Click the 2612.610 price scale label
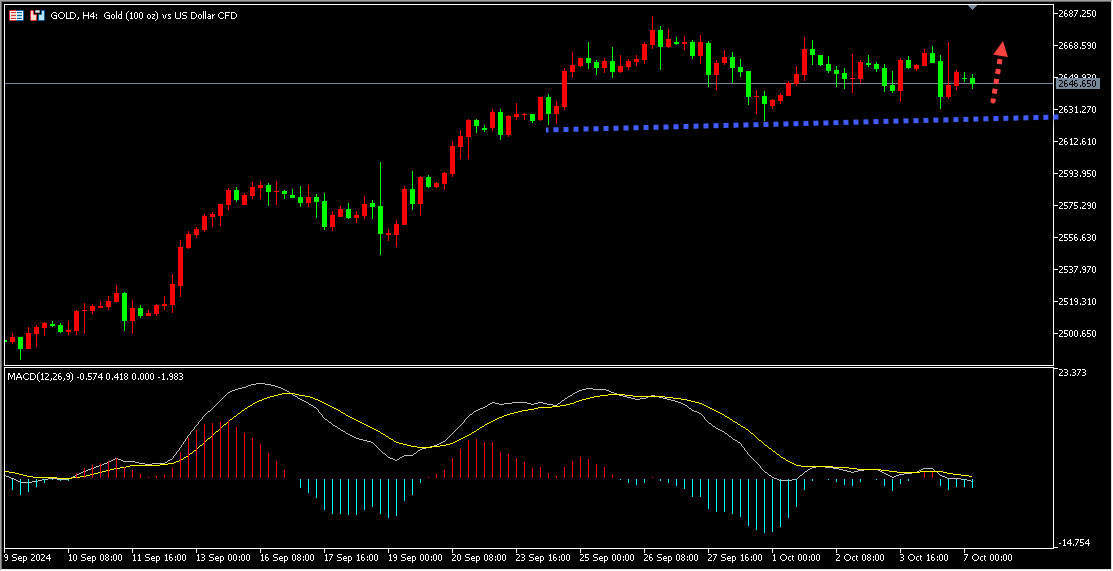The width and height of the screenshot is (1113, 571). [x=1079, y=141]
